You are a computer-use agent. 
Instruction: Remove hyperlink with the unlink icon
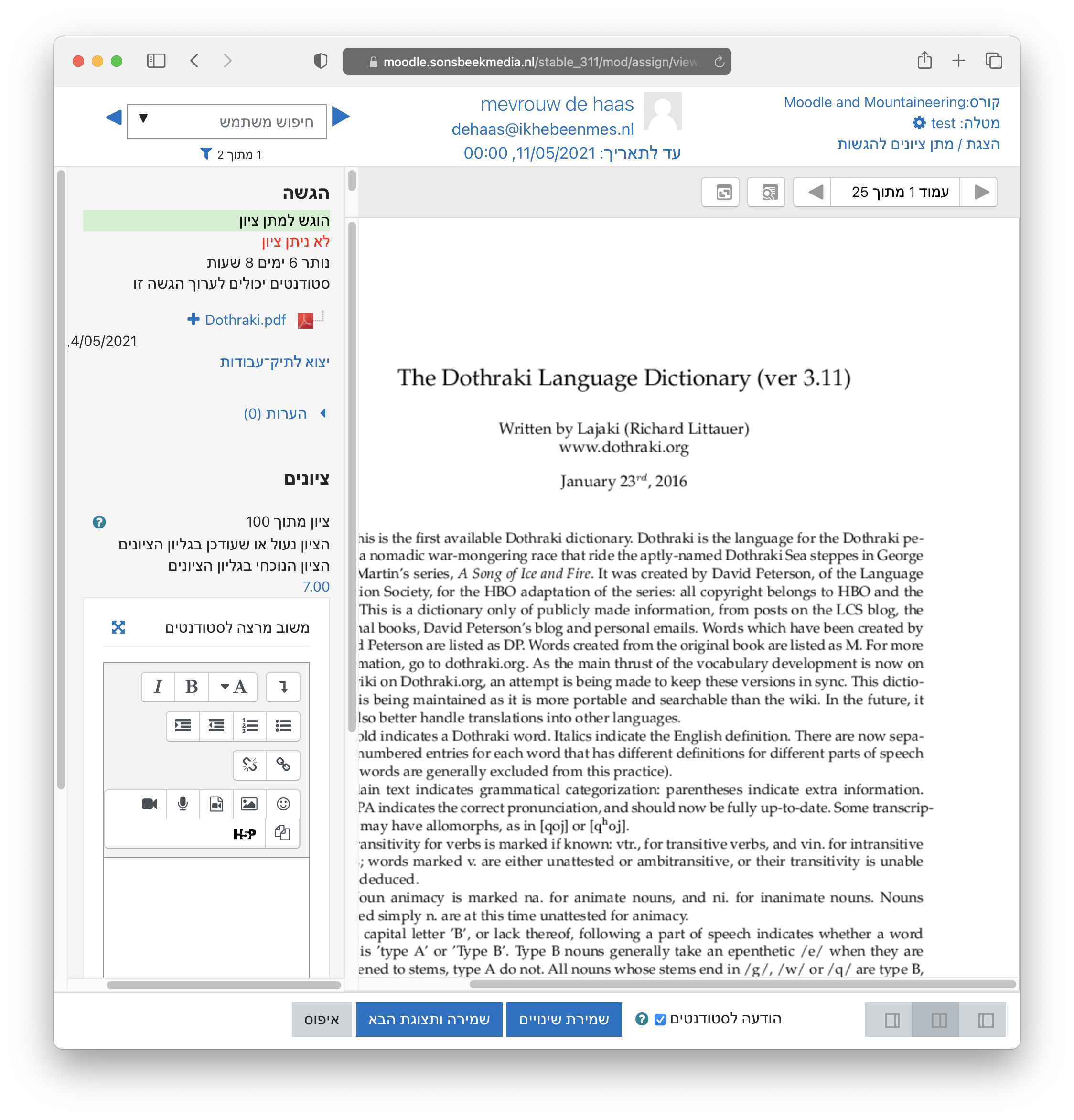250,765
